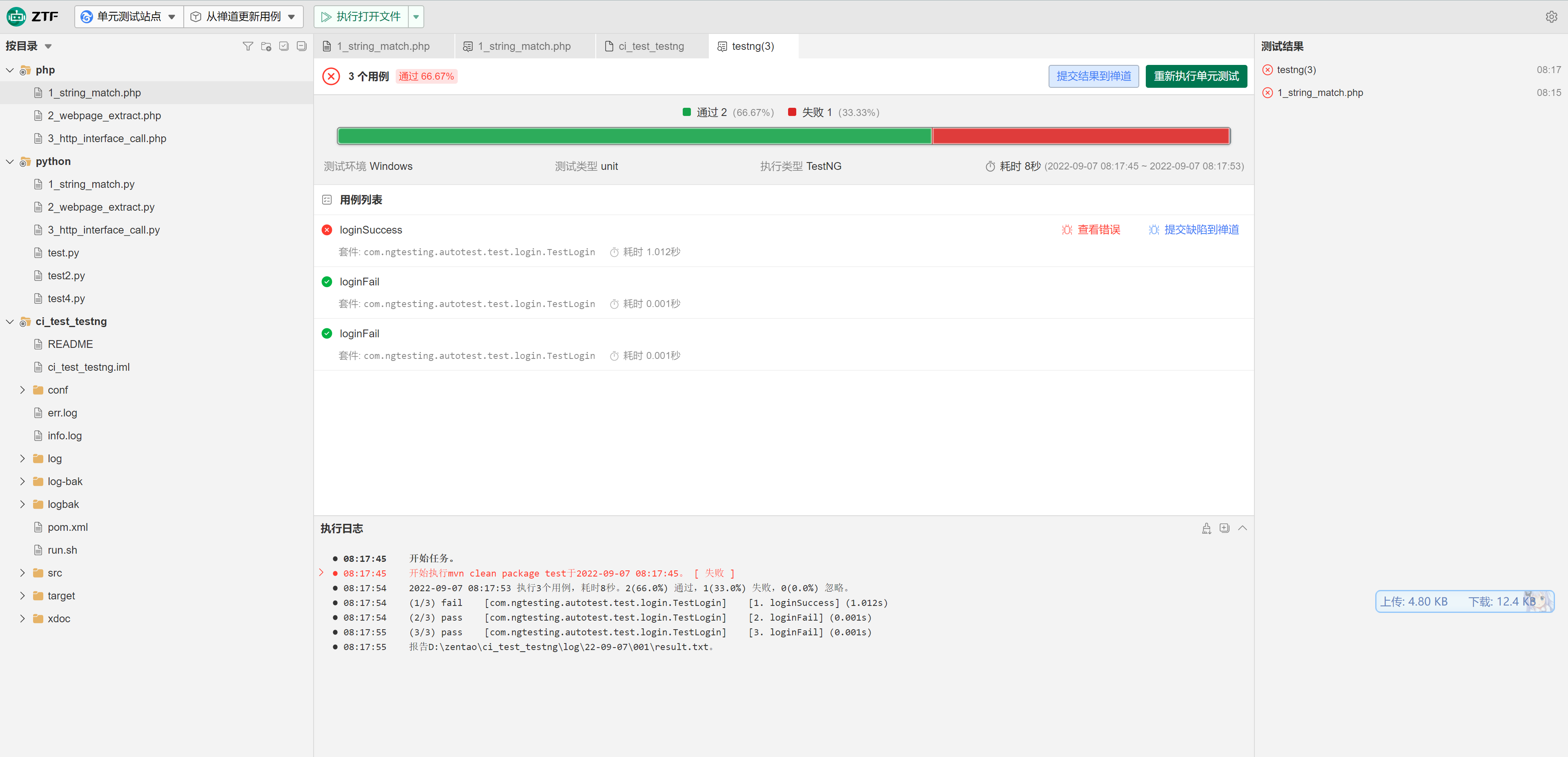Switch to the ci_test_testng tab
Viewport: 1568px width, 757px height.
pyautogui.click(x=651, y=46)
